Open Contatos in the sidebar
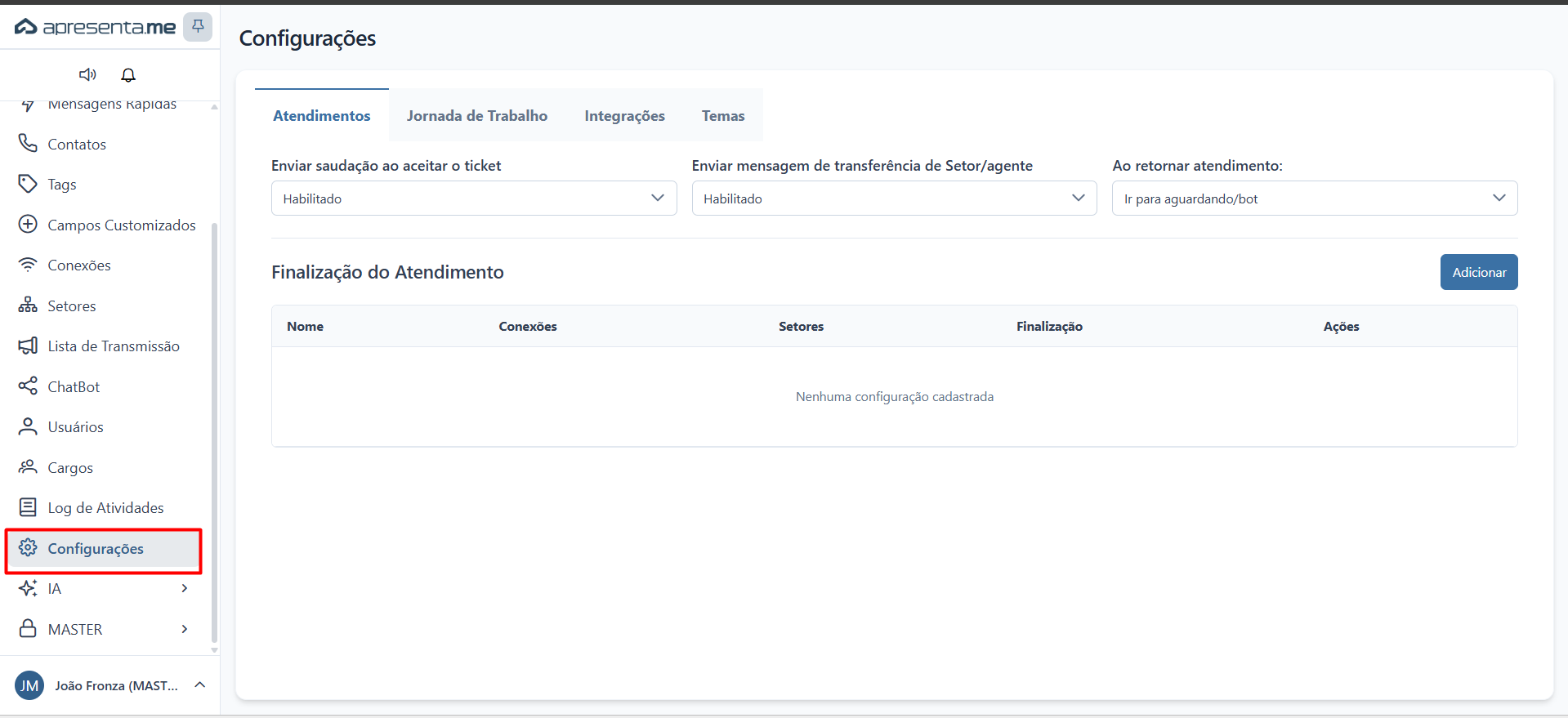Screen dimensions: 1568x718 click(77, 145)
